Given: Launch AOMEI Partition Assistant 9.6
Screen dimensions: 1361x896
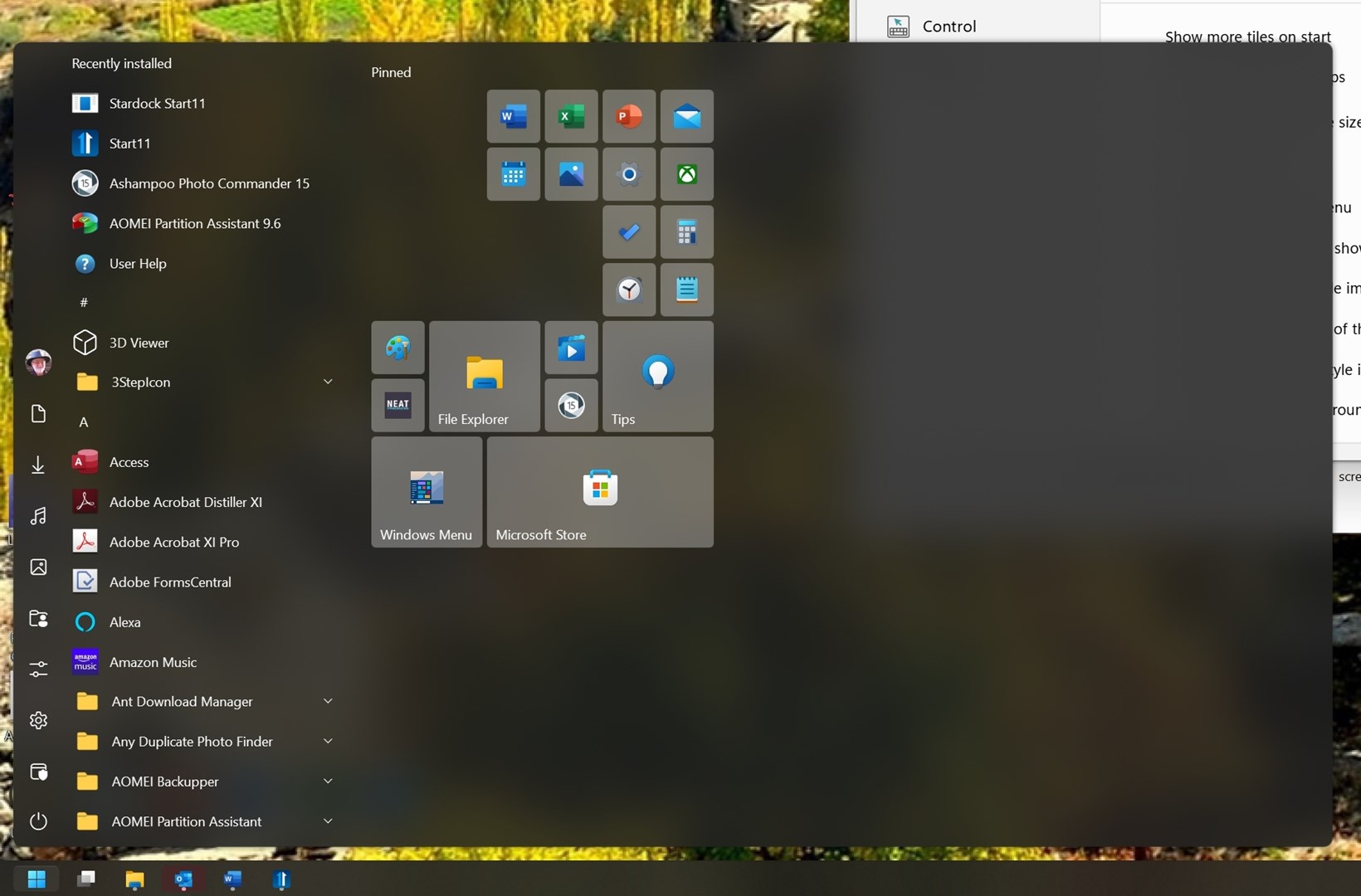Looking at the screenshot, I should (x=203, y=223).
